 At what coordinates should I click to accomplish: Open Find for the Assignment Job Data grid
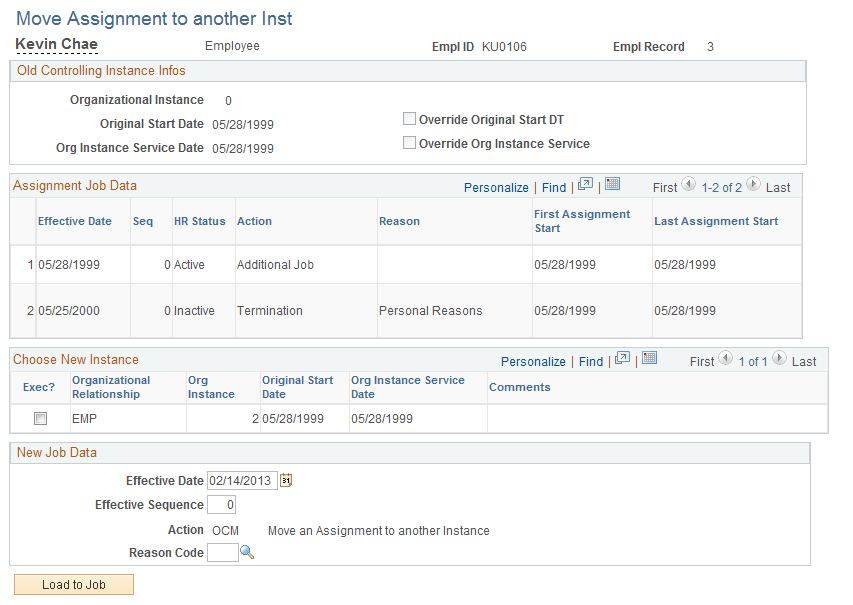pyautogui.click(x=554, y=187)
